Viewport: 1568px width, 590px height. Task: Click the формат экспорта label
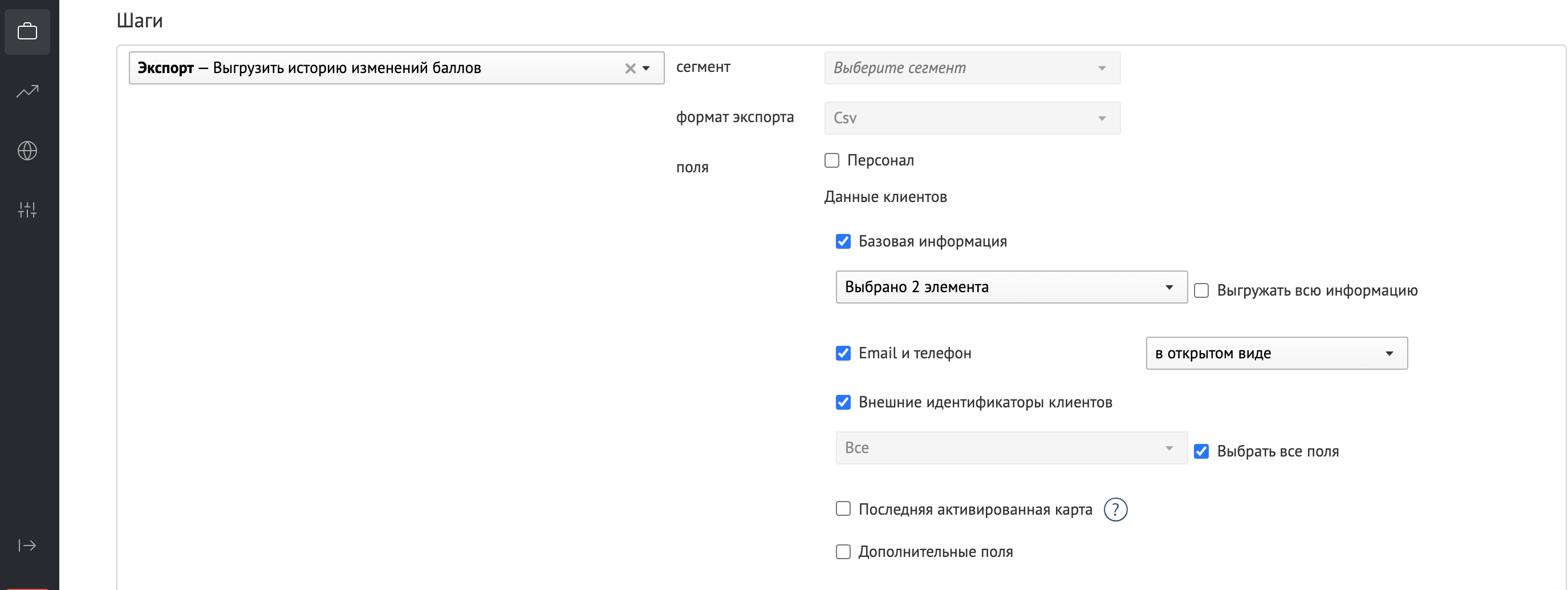735,117
